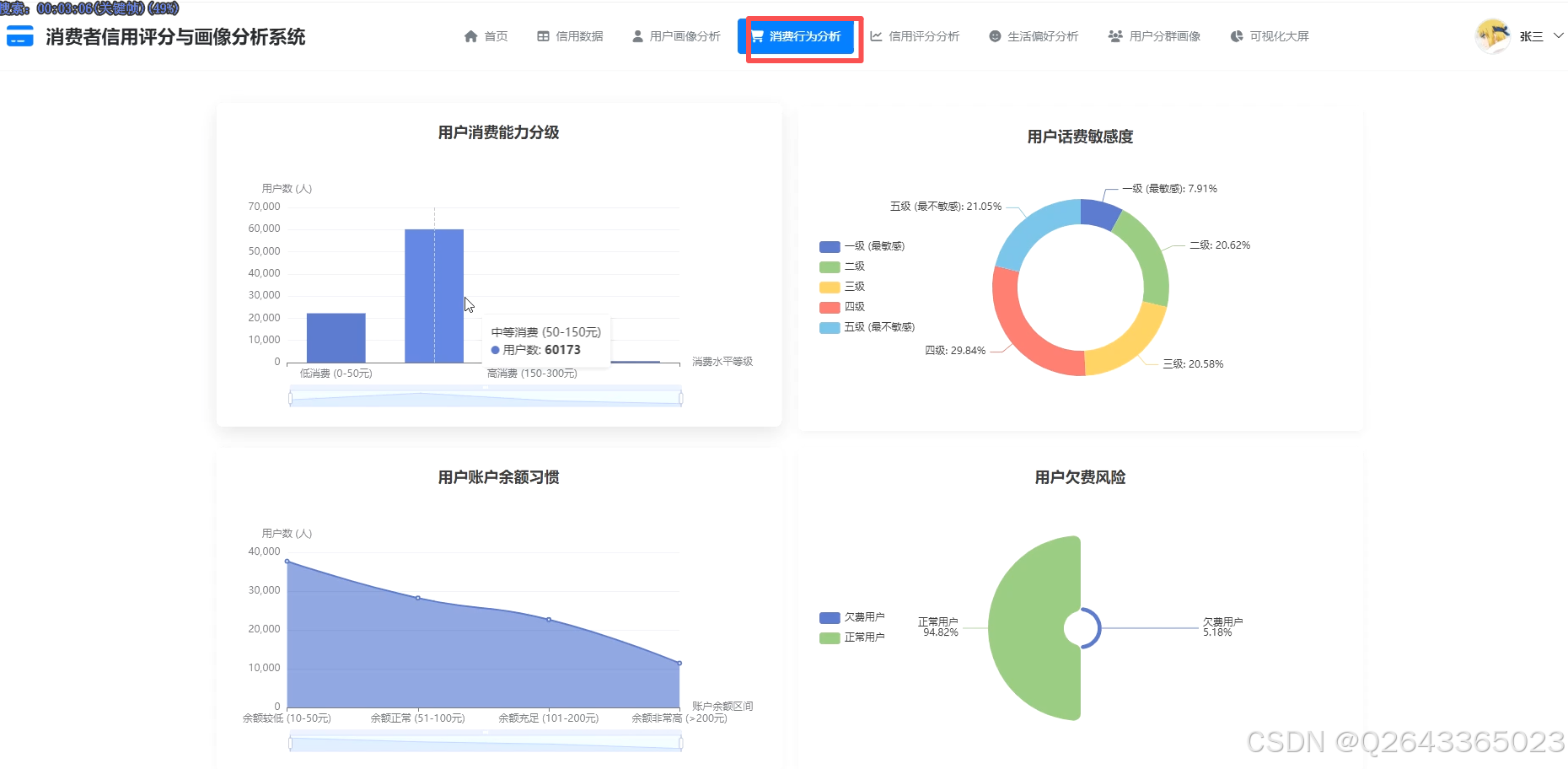Switch to the 信用评分分析 page
Screen dimensions: 1568x769
coord(923,36)
